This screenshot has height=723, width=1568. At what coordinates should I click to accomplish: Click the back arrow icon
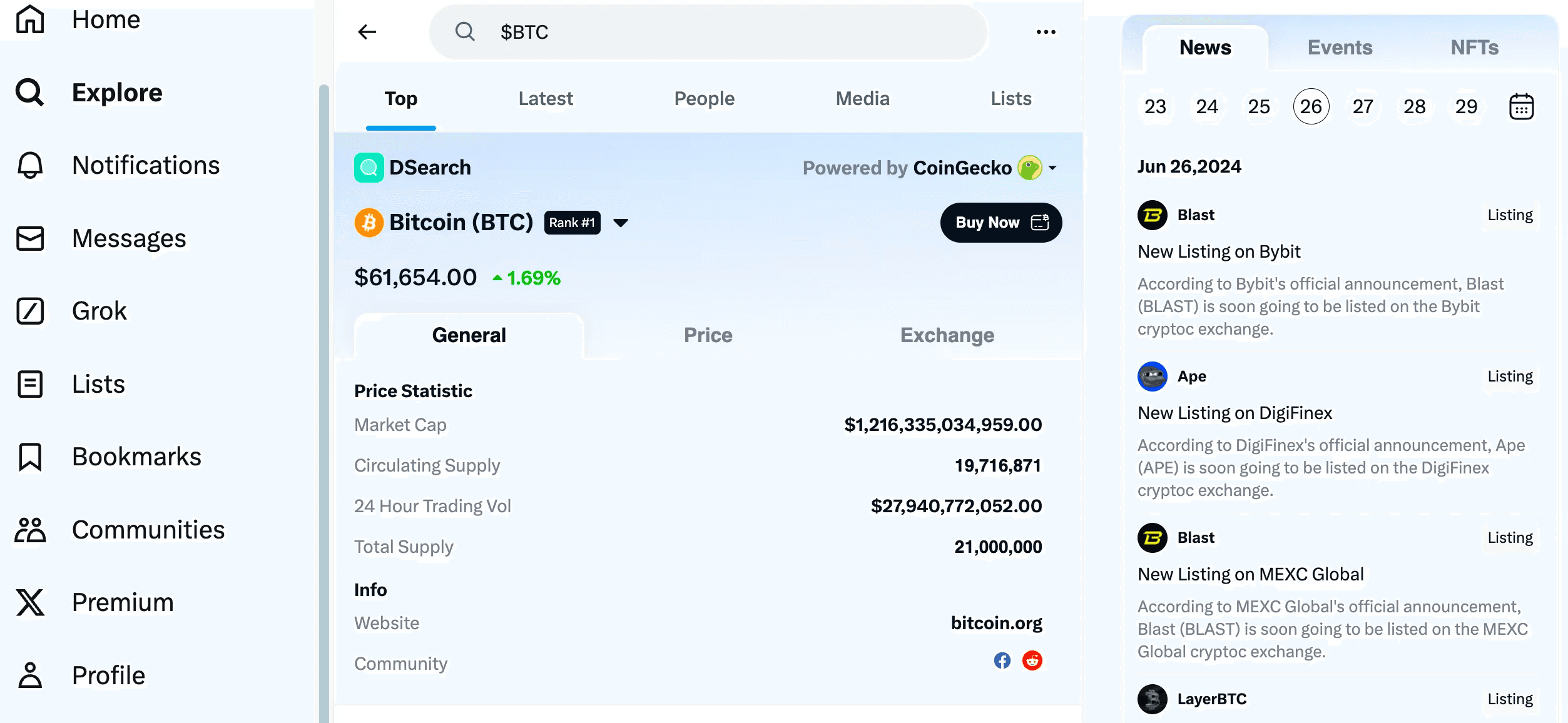[x=367, y=32]
